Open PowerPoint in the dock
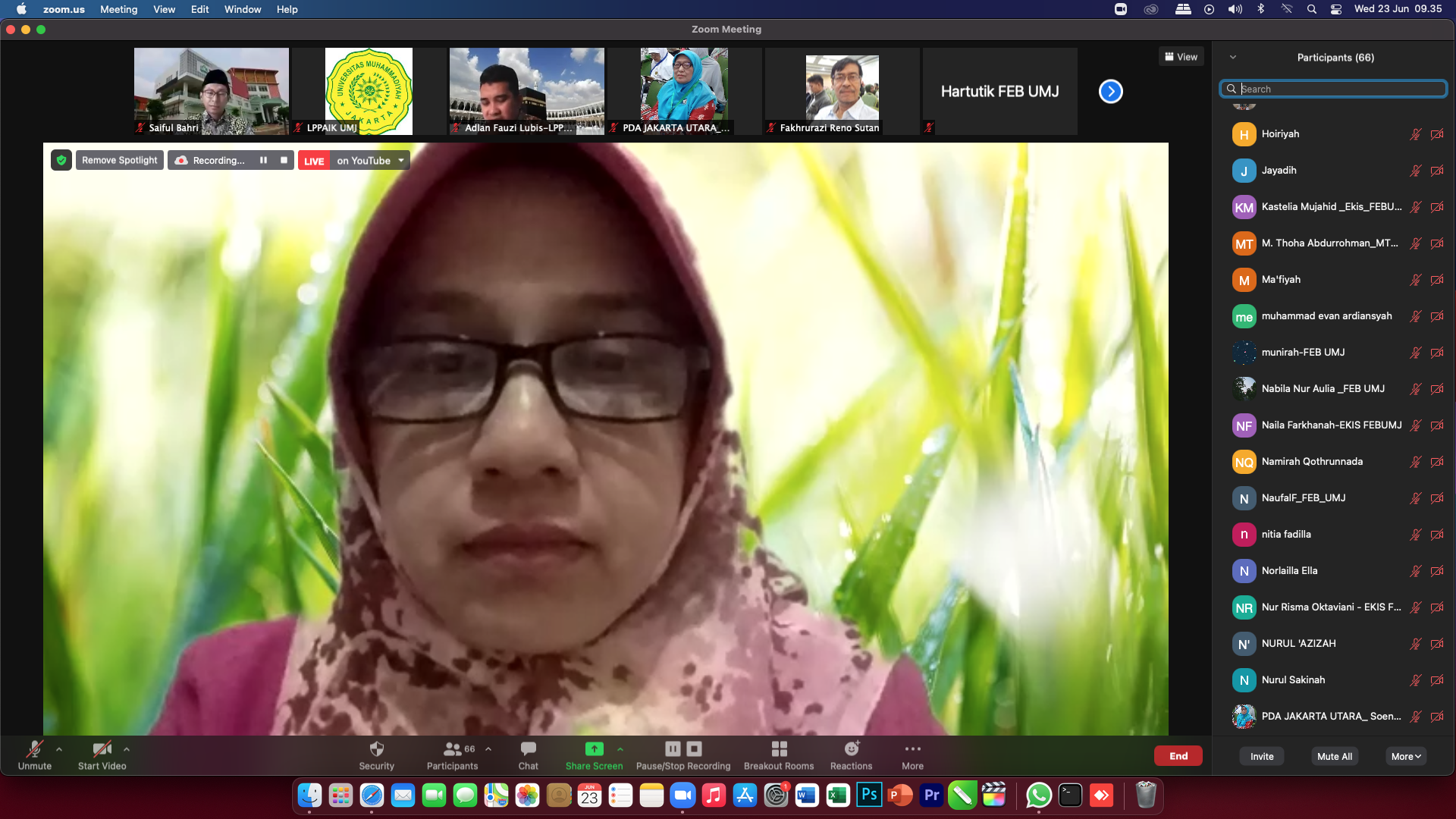Screen dimensions: 1456x819 tap(900, 795)
